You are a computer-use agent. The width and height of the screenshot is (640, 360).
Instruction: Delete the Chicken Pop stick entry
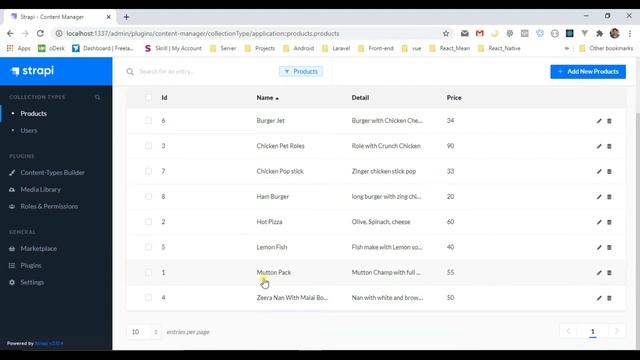(x=609, y=171)
